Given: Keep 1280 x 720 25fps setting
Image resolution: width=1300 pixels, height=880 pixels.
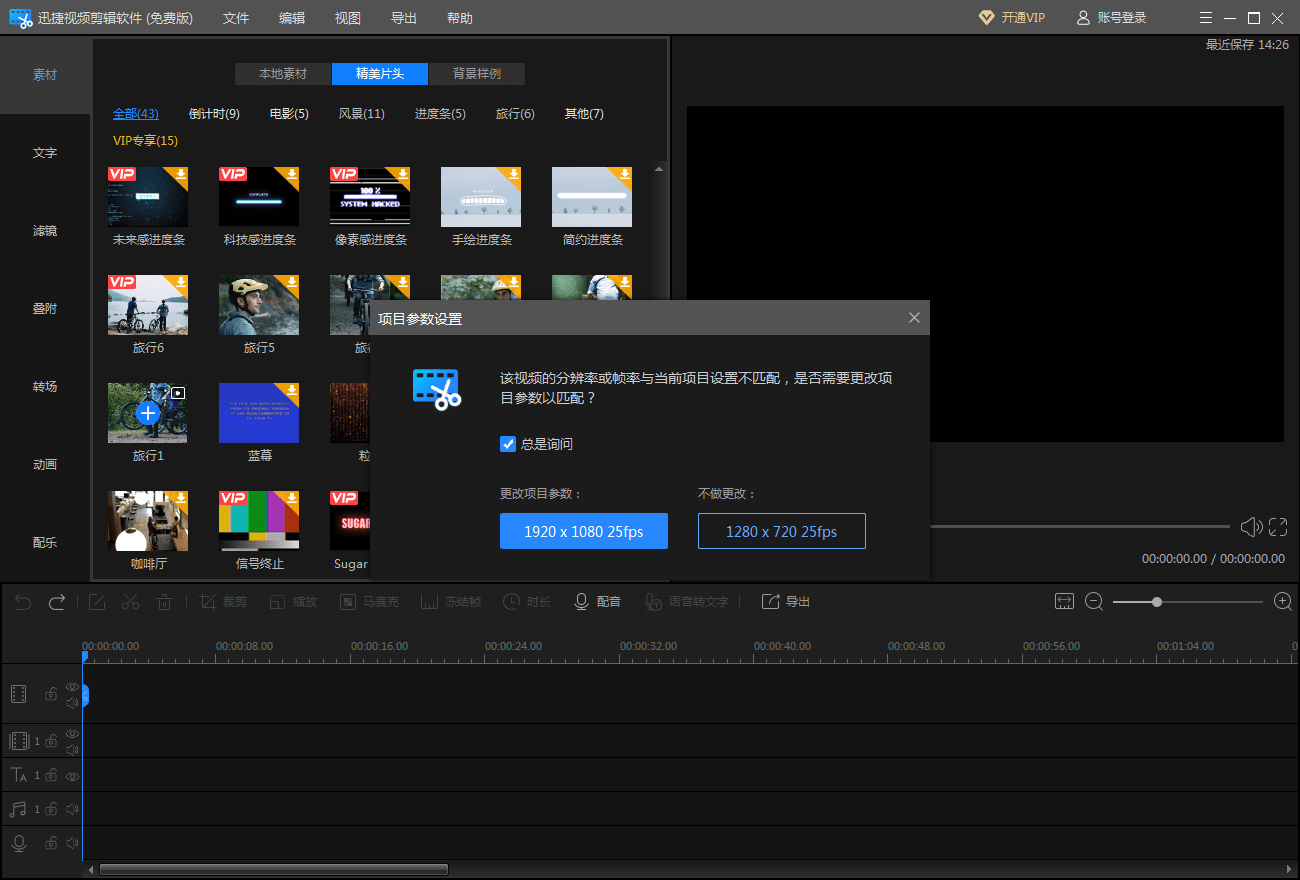Looking at the screenshot, I should tap(781, 531).
